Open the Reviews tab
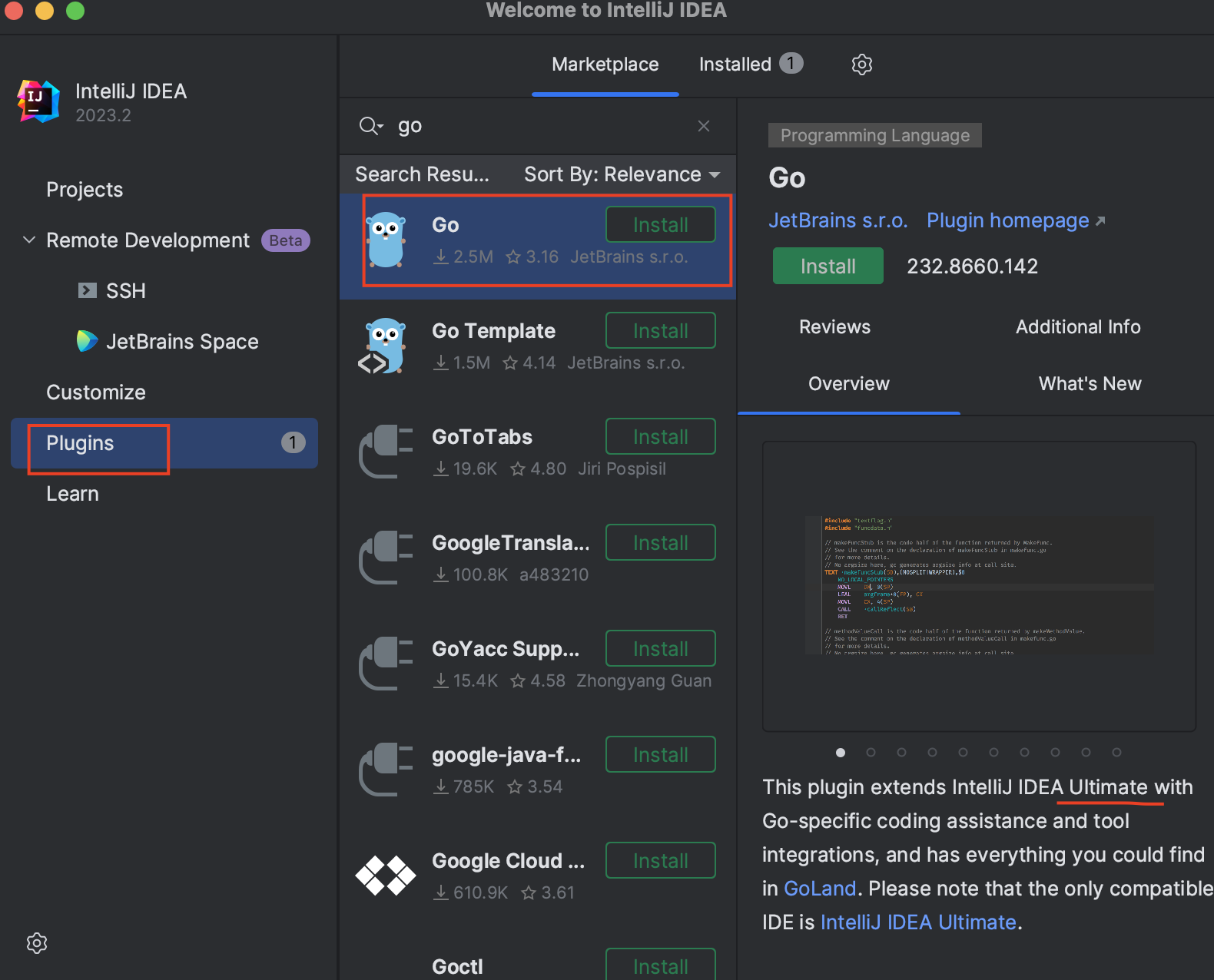The width and height of the screenshot is (1214, 980). 834,327
